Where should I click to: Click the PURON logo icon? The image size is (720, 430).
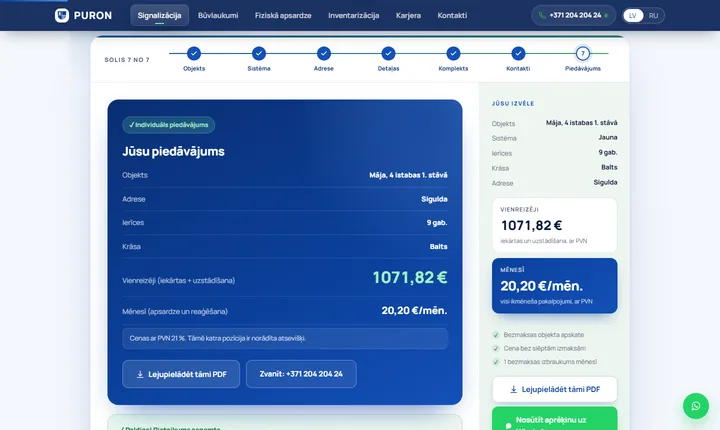62,15
